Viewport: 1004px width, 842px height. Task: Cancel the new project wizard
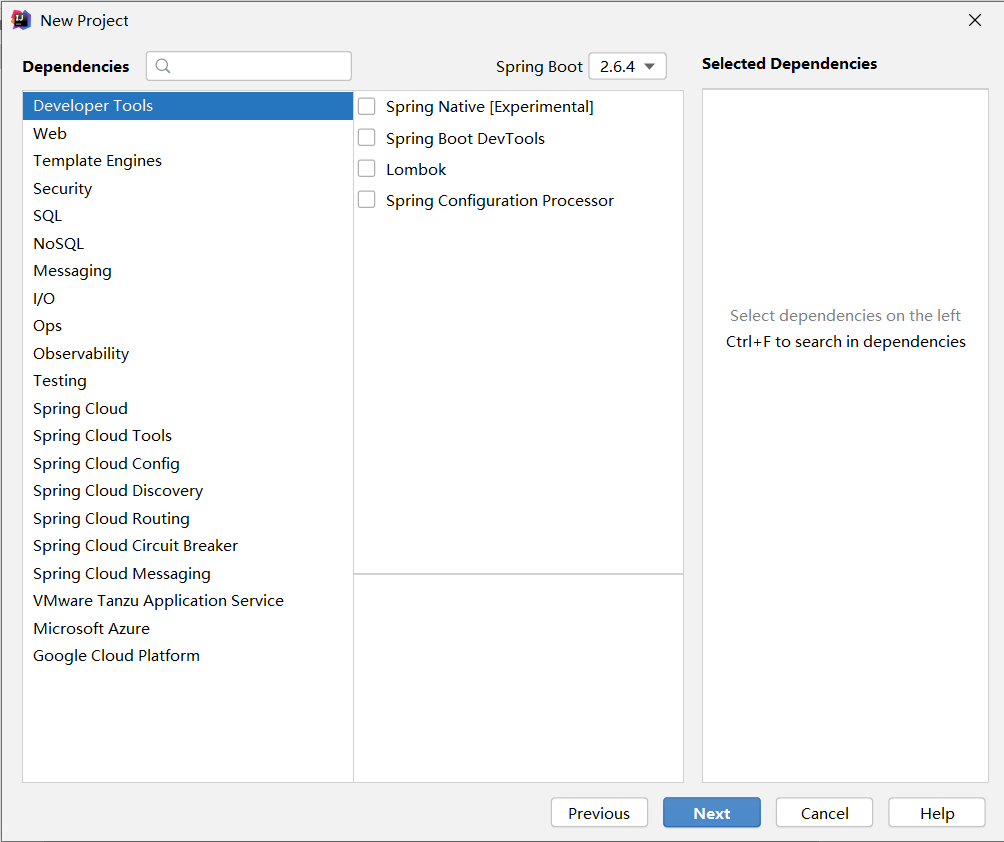tap(824, 813)
